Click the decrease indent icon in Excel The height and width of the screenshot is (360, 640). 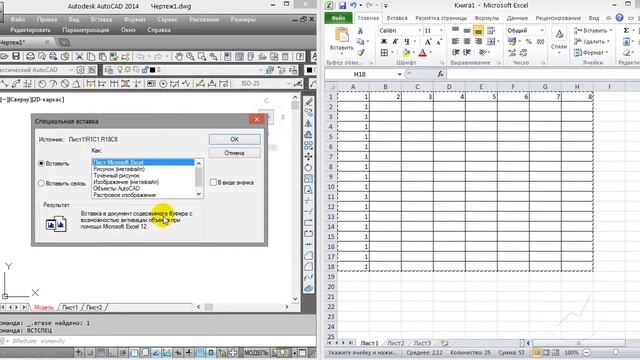pos(456,52)
